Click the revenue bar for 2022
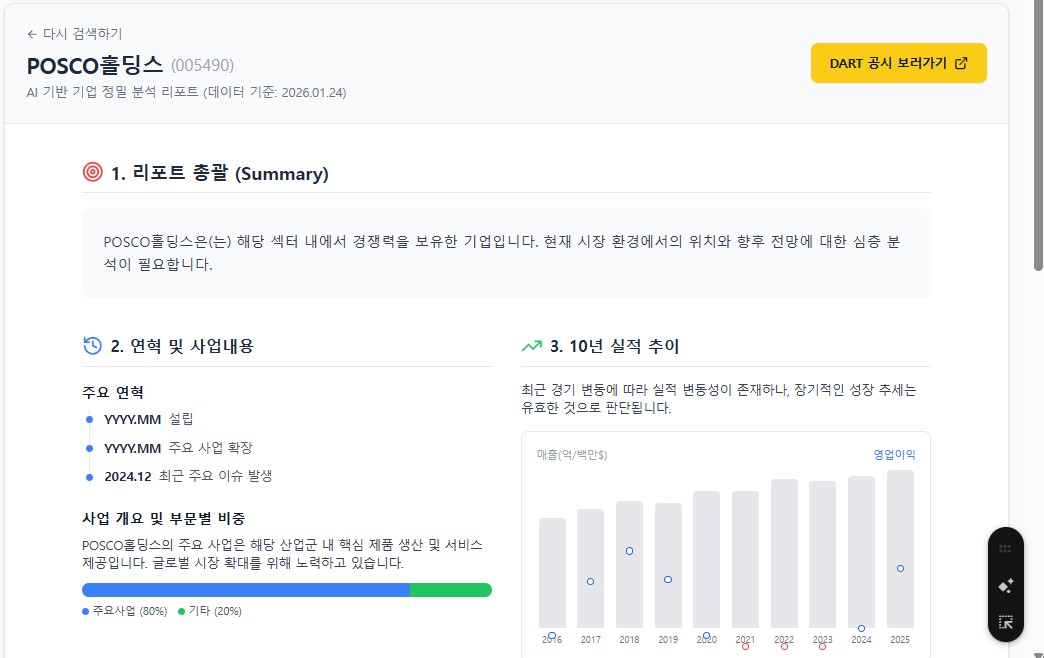 click(x=784, y=553)
